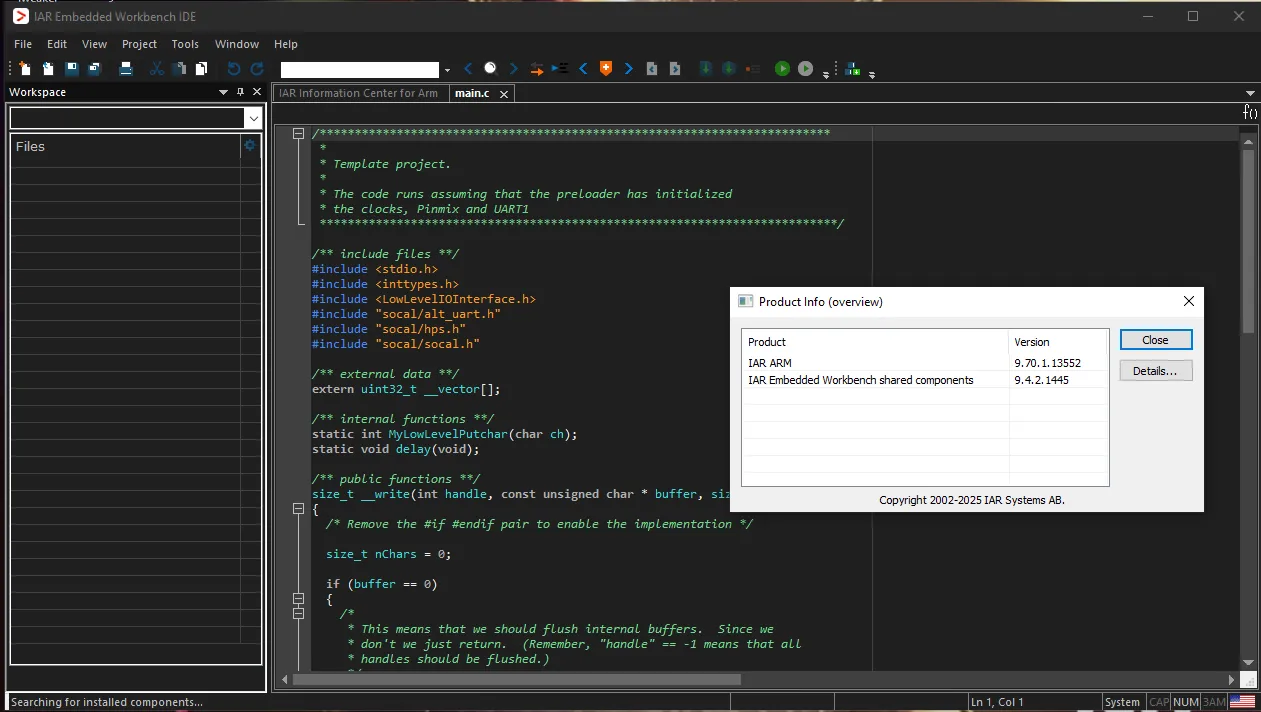This screenshot has width=1261, height=712.
Task: Click the Copy toolbar icon
Action: coord(179,69)
